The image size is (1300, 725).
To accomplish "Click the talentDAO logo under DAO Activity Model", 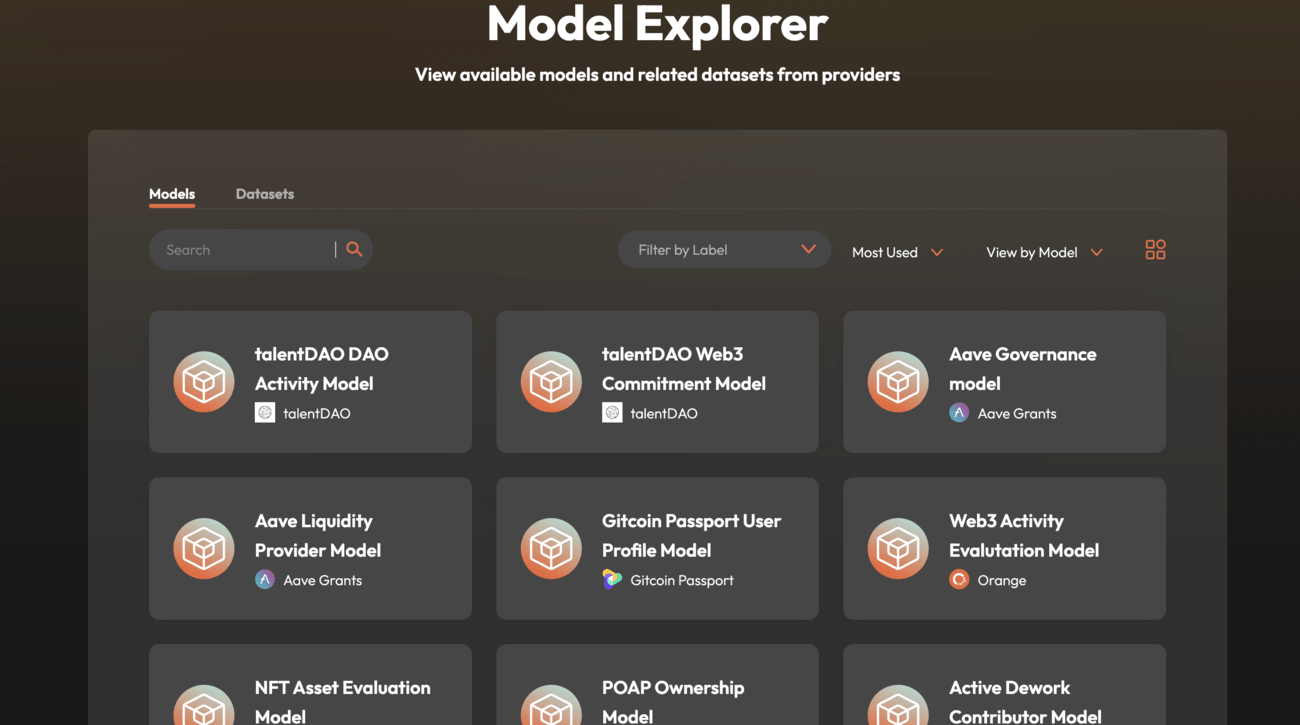I will coord(265,413).
